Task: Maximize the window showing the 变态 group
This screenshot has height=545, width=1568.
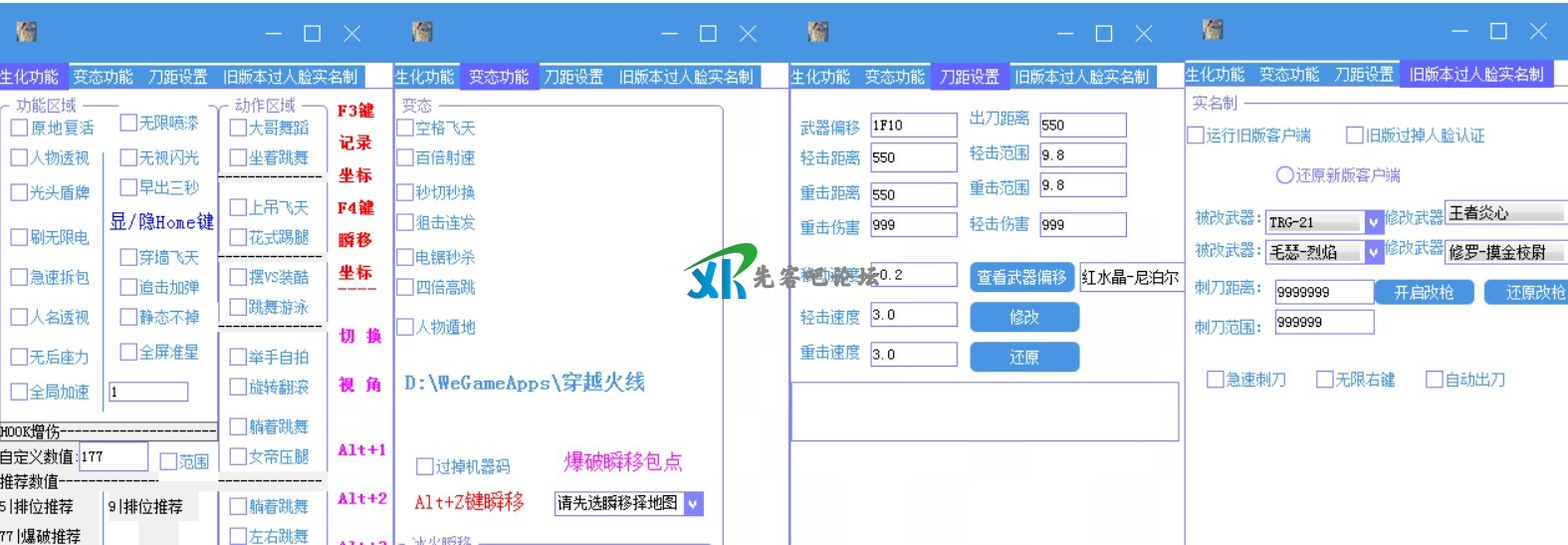Action: coord(708,34)
